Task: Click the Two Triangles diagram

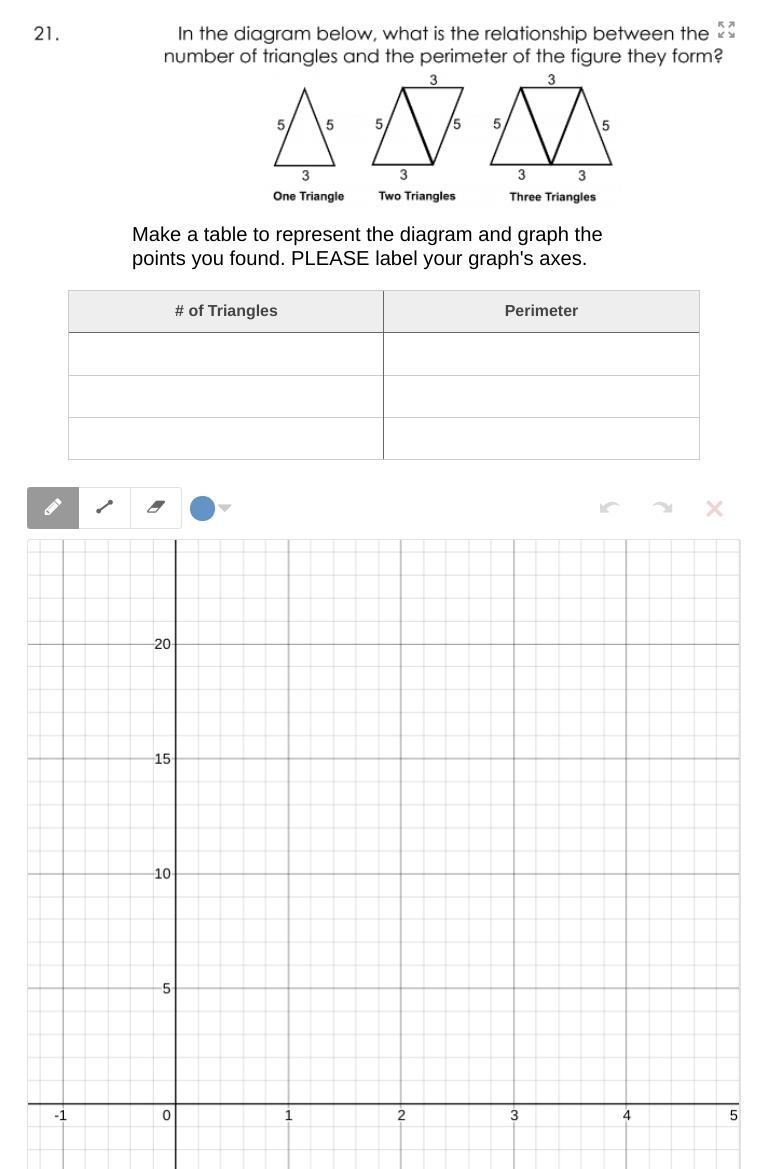Action: [418, 127]
